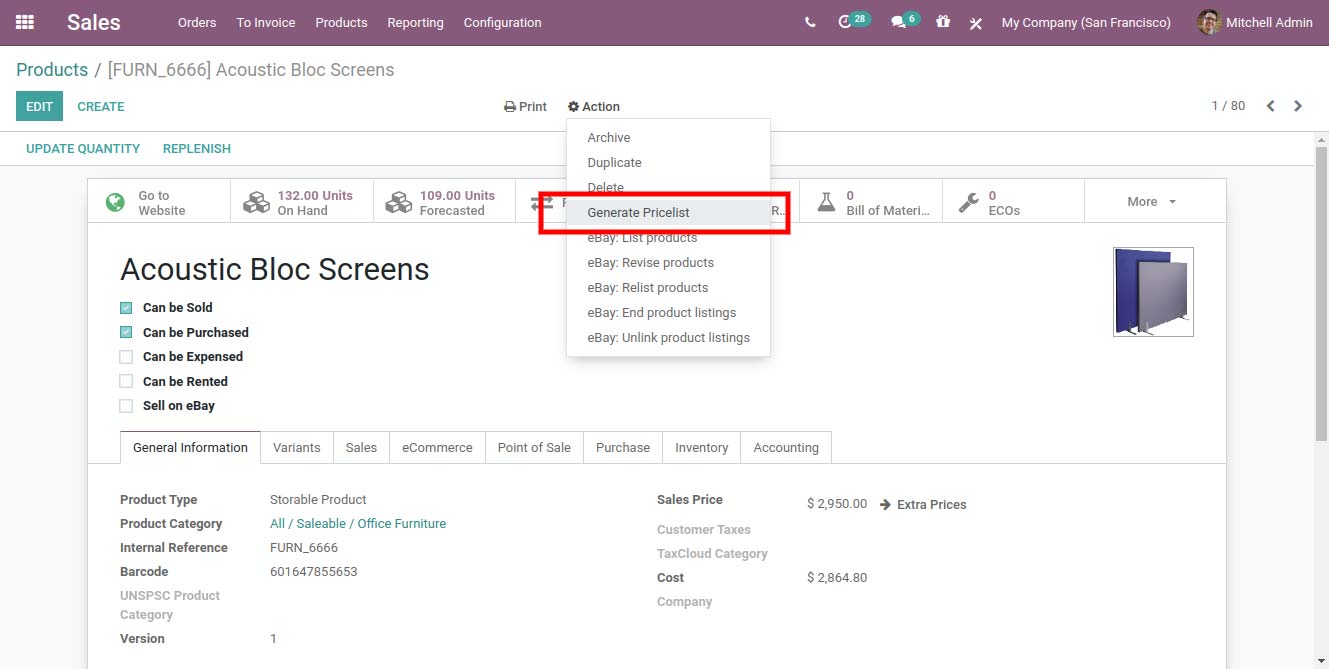Toggle the Can be Sold checkbox
Screen dimensions: 1329x669
[x=126, y=308]
